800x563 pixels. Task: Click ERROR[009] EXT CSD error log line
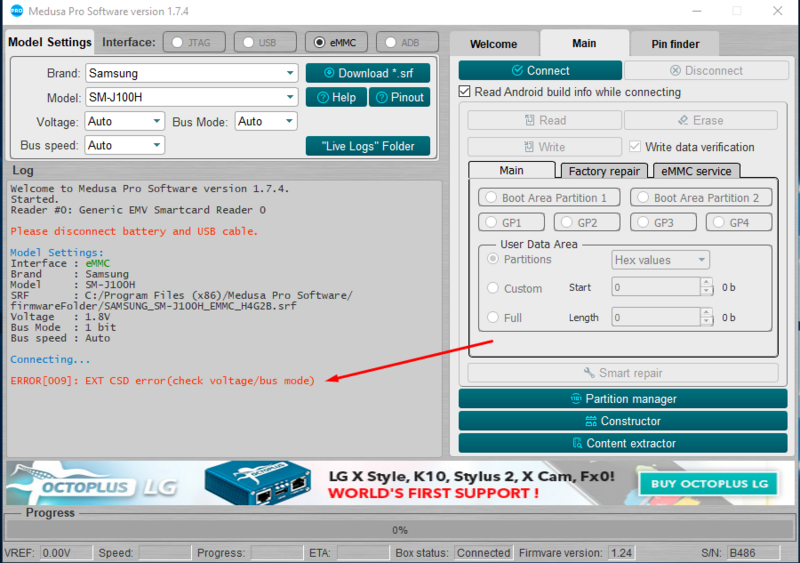tap(163, 381)
